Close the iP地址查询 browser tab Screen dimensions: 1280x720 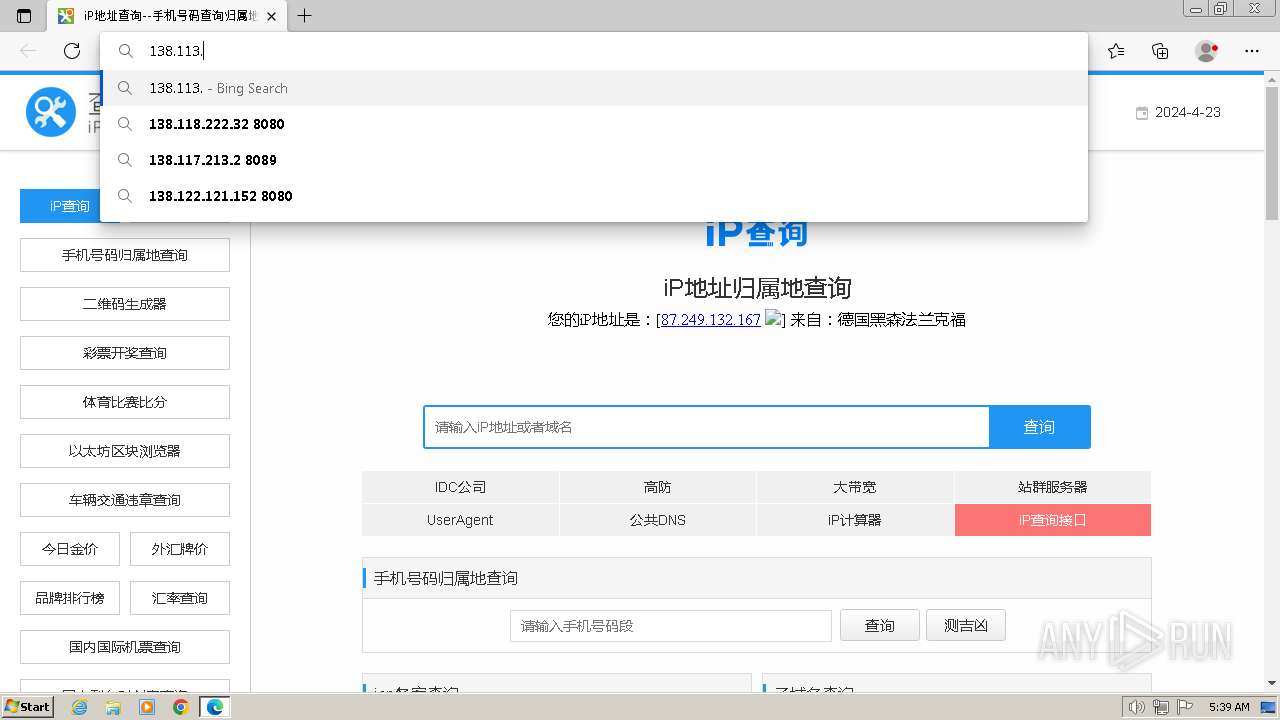tap(272, 16)
